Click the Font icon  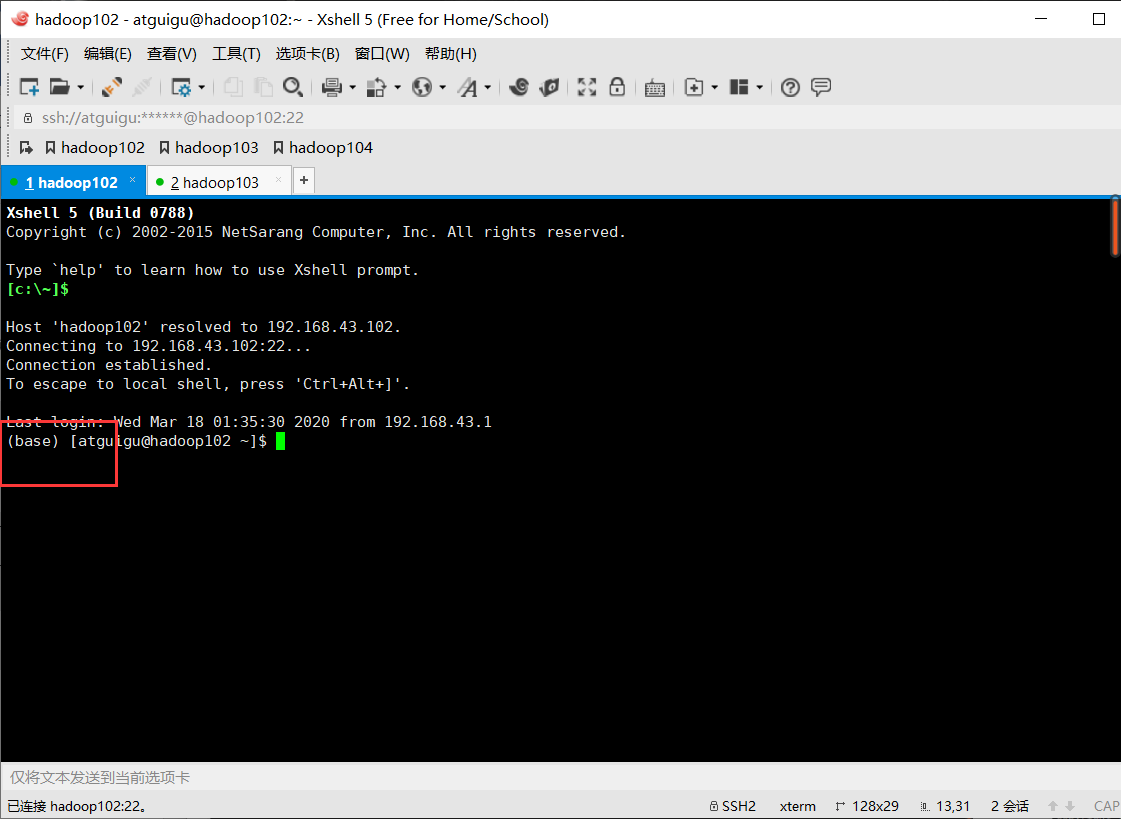coord(468,87)
